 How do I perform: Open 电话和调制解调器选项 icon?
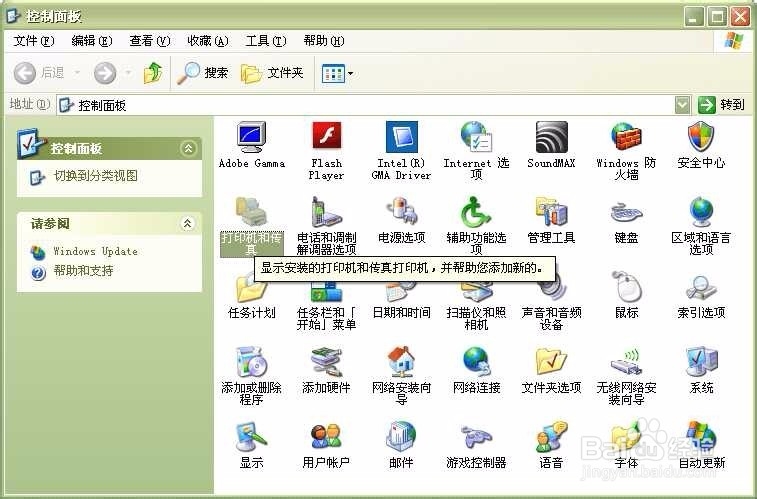click(326, 212)
